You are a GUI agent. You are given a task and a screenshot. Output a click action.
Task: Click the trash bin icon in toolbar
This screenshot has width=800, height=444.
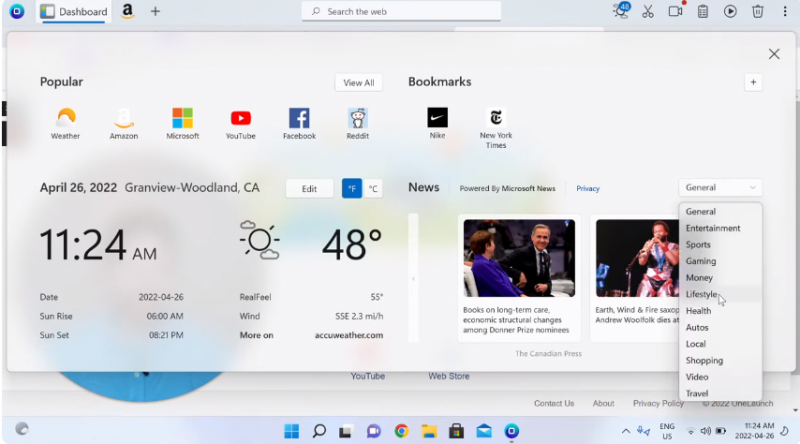(x=757, y=11)
